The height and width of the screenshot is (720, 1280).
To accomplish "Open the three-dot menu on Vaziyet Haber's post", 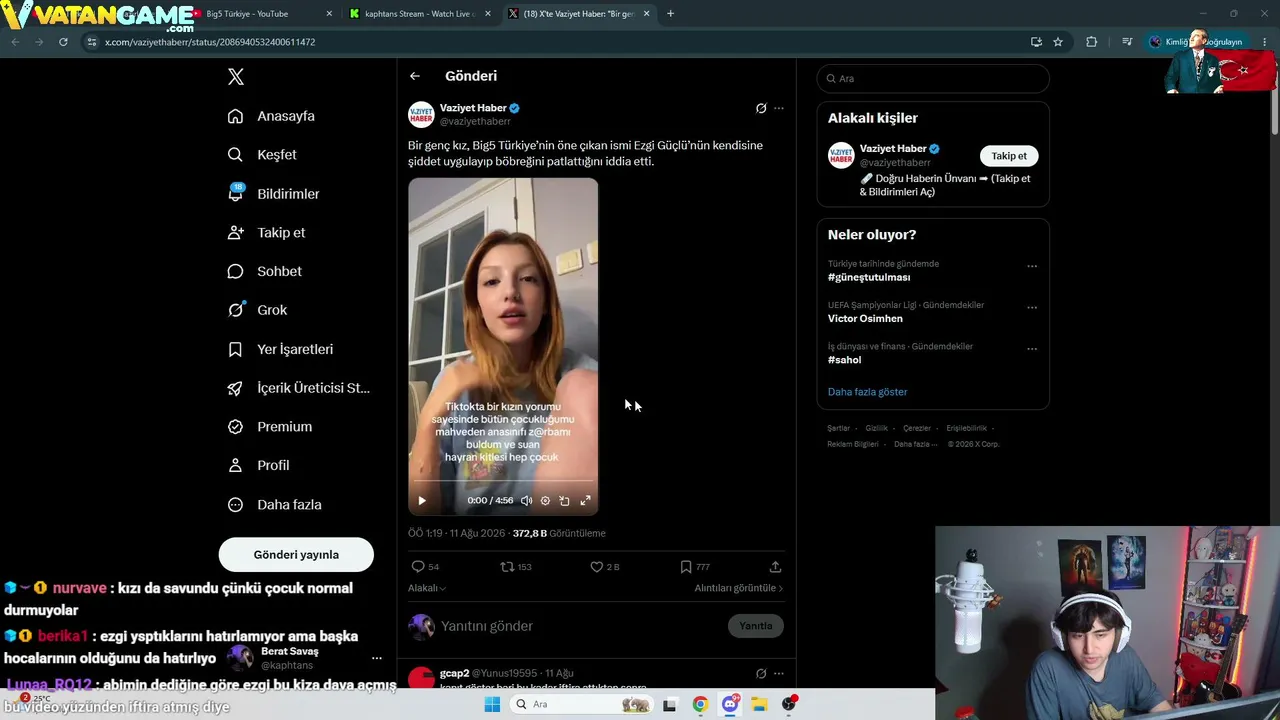I will pyautogui.click(x=779, y=108).
